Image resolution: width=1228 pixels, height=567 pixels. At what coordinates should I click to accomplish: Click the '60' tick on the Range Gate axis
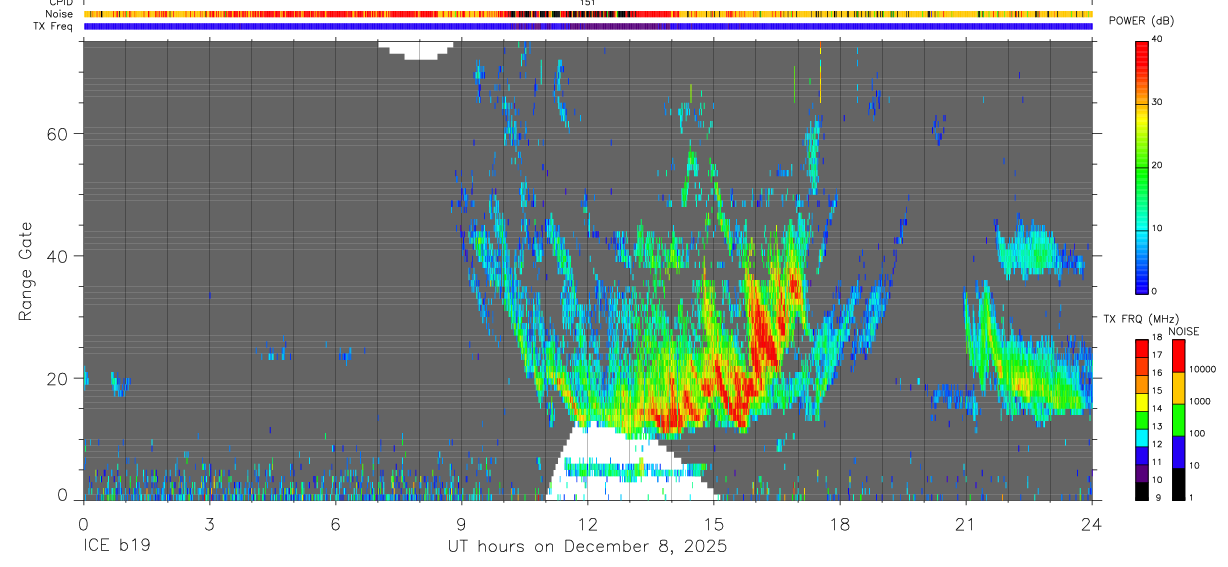pyautogui.click(x=56, y=133)
